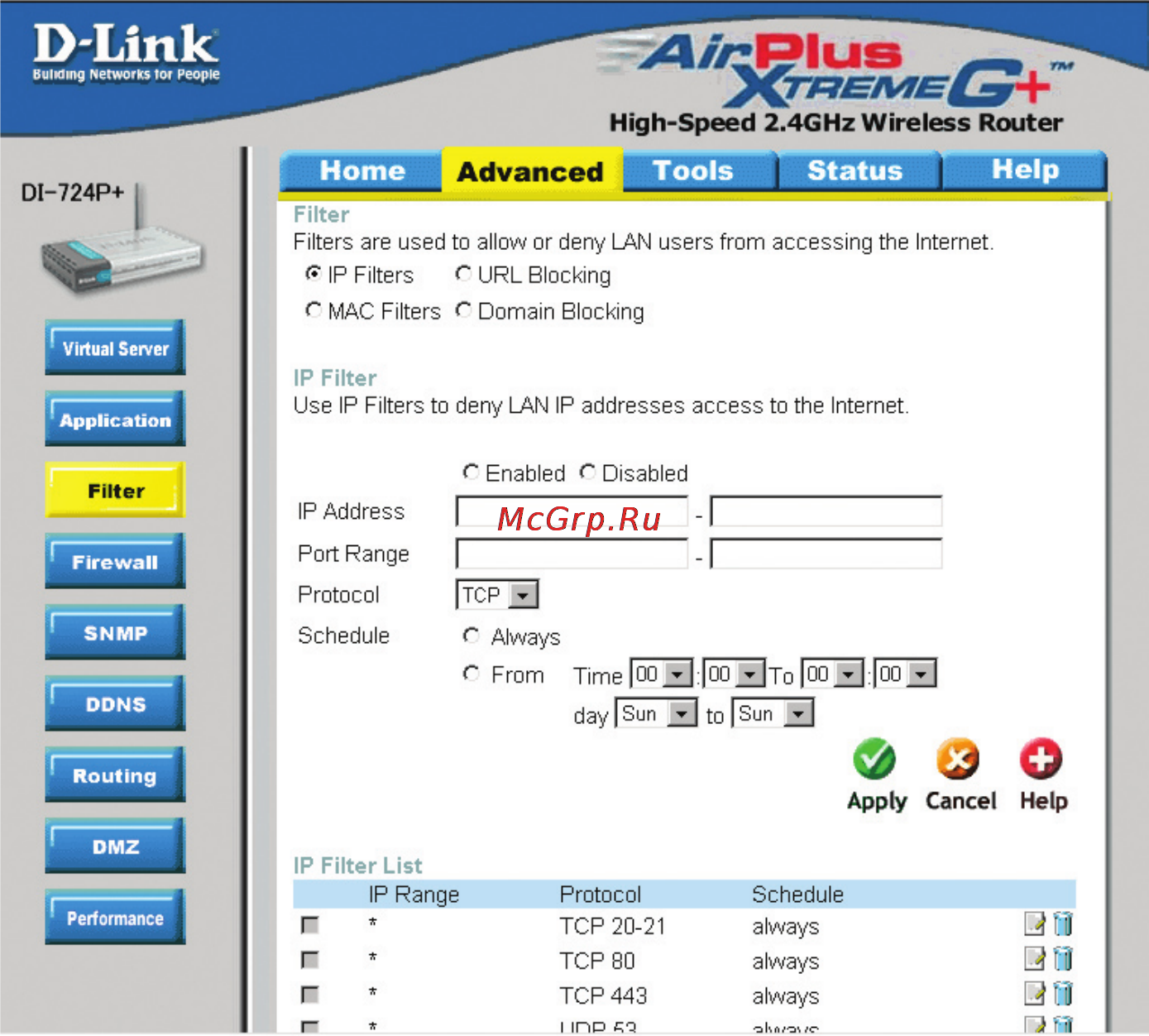
Task: Select the Domain Blocking option
Action: [x=463, y=309]
